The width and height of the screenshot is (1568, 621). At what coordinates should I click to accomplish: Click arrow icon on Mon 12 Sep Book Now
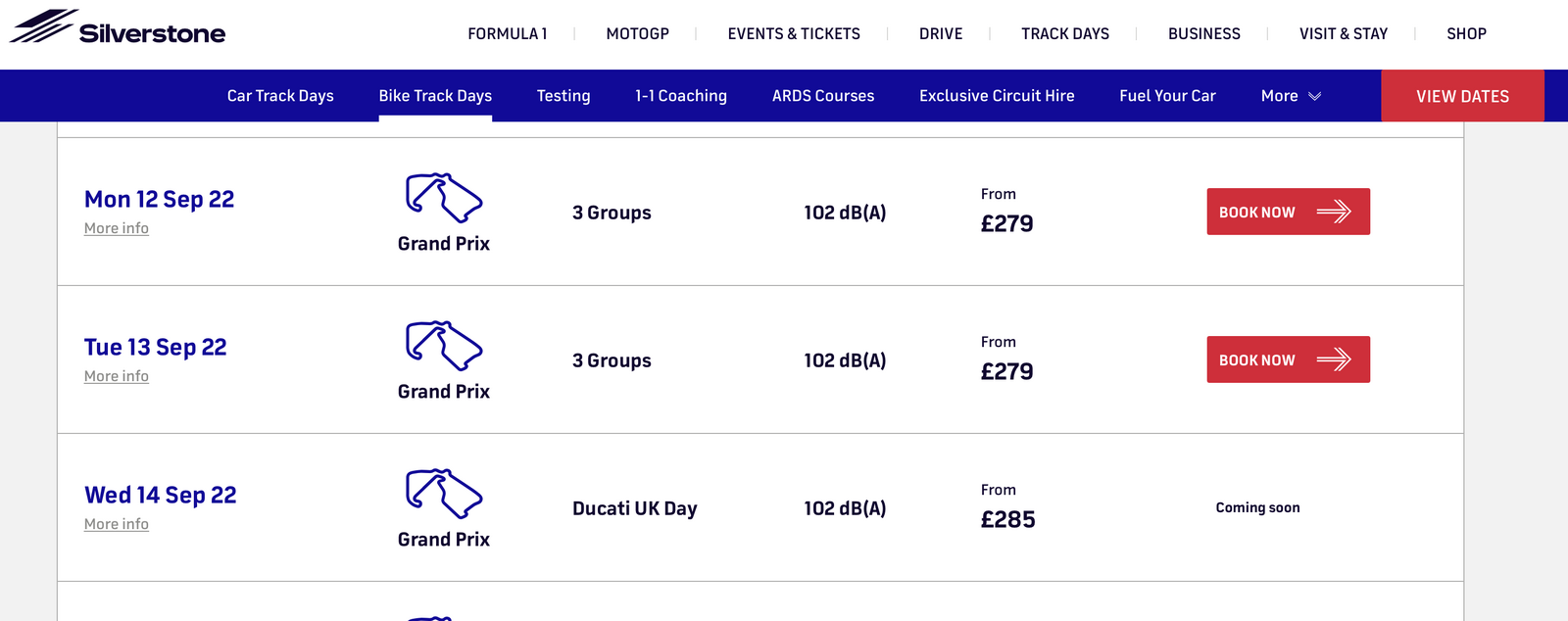coord(1334,212)
